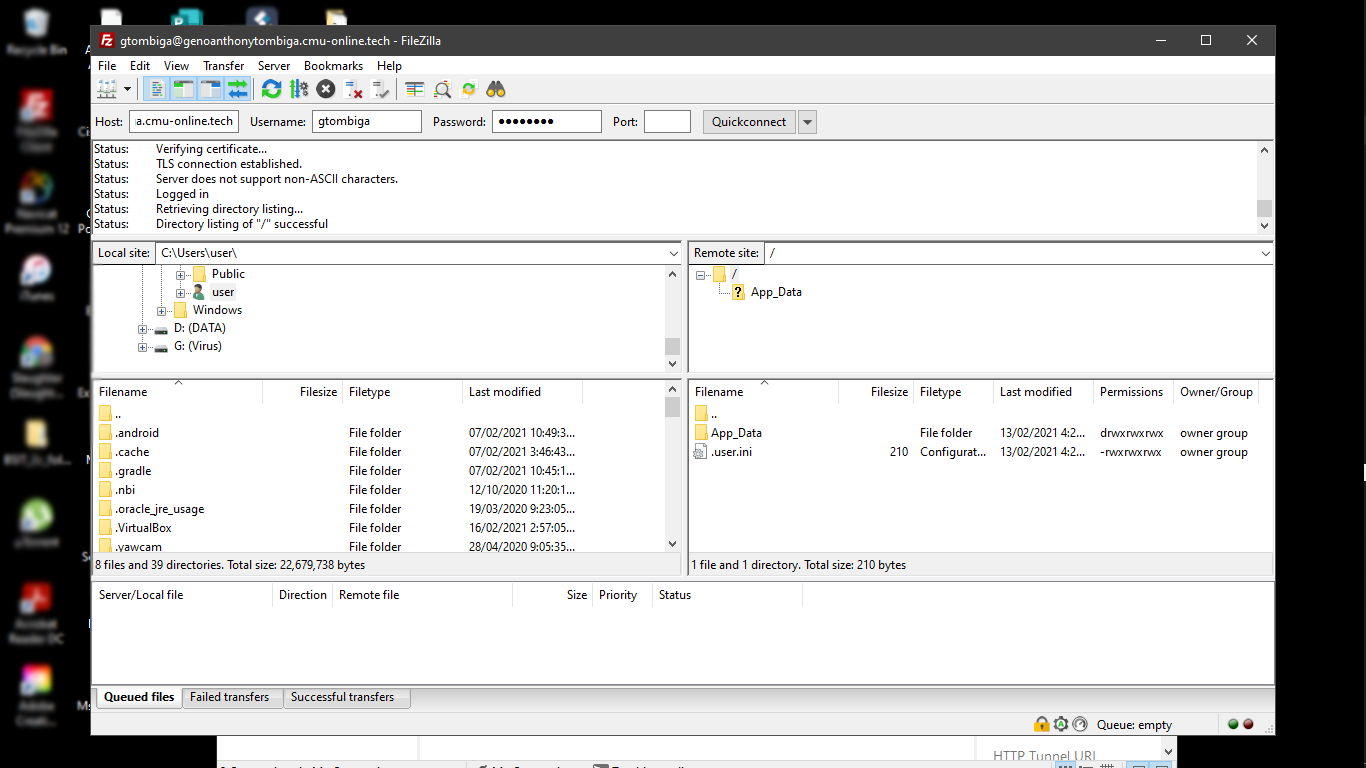Search for files recursively with binoculars icon
This screenshot has width=1366, height=768.
[496, 89]
